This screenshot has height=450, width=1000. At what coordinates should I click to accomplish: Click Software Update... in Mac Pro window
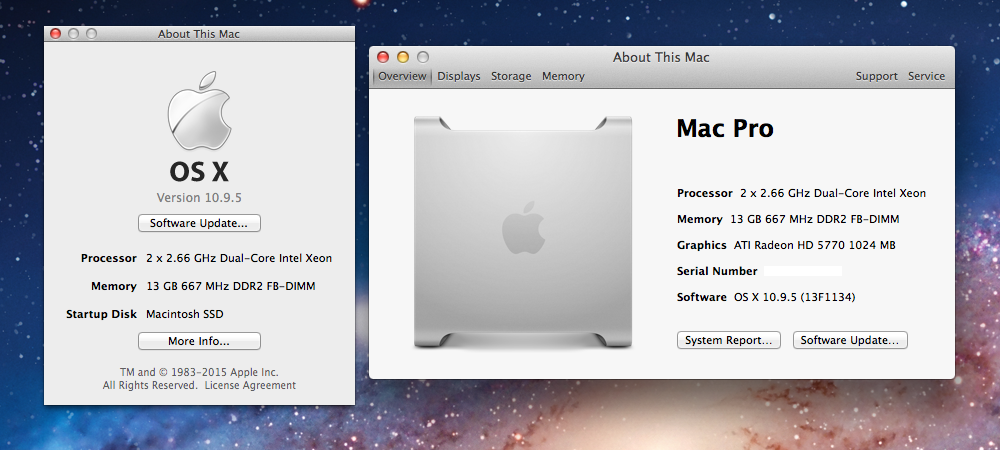(850, 340)
